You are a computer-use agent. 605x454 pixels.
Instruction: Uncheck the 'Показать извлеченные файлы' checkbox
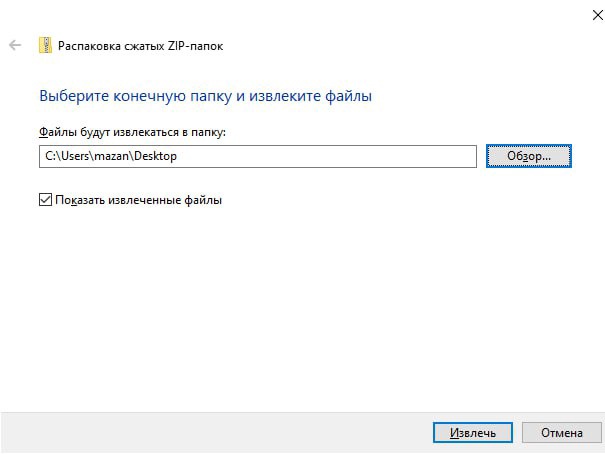pyautogui.click(x=45, y=200)
